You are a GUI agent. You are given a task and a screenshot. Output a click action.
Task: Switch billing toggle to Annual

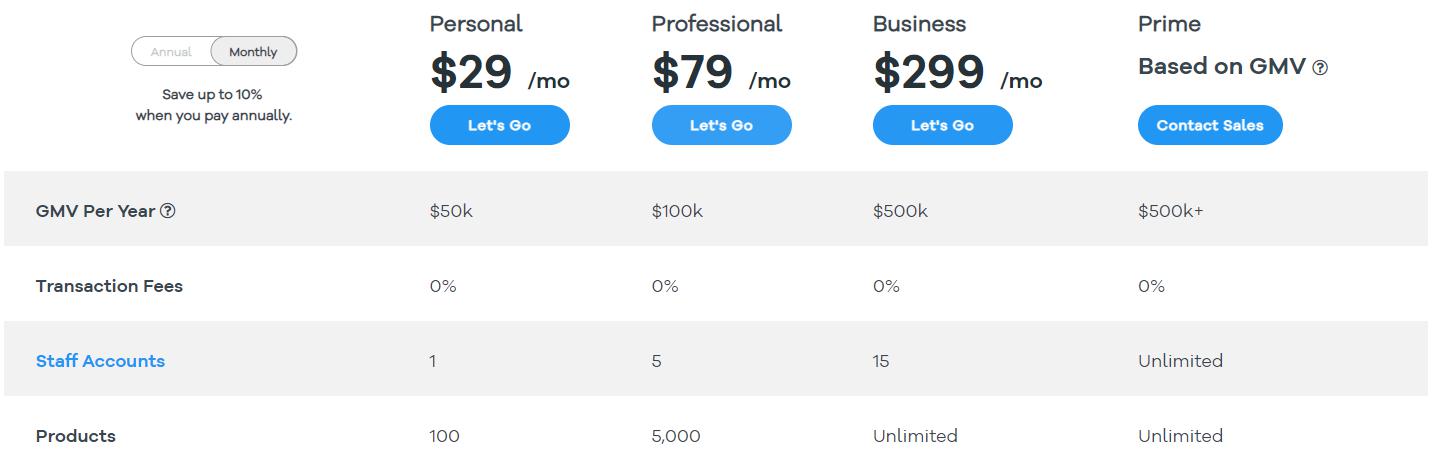click(171, 52)
